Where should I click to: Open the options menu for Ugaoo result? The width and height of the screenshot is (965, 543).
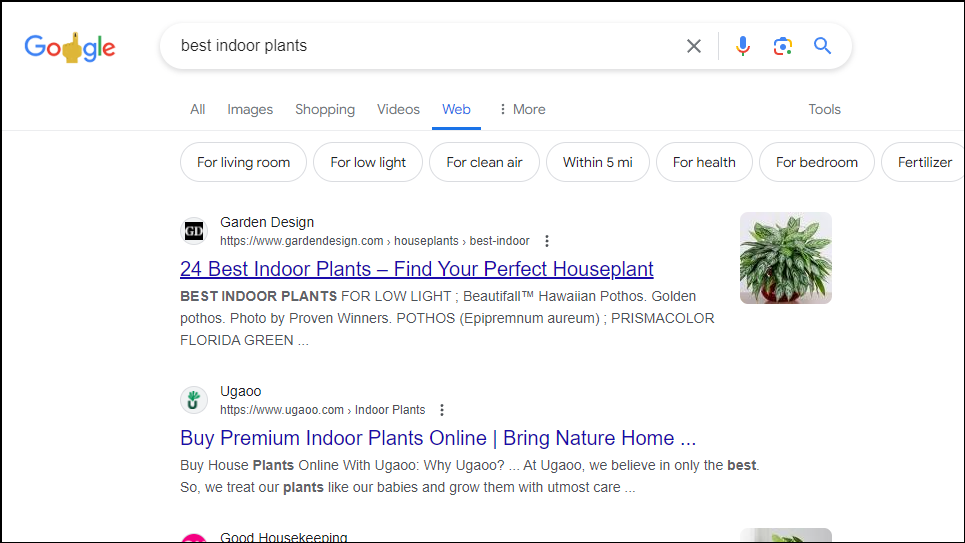click(442, 410)
